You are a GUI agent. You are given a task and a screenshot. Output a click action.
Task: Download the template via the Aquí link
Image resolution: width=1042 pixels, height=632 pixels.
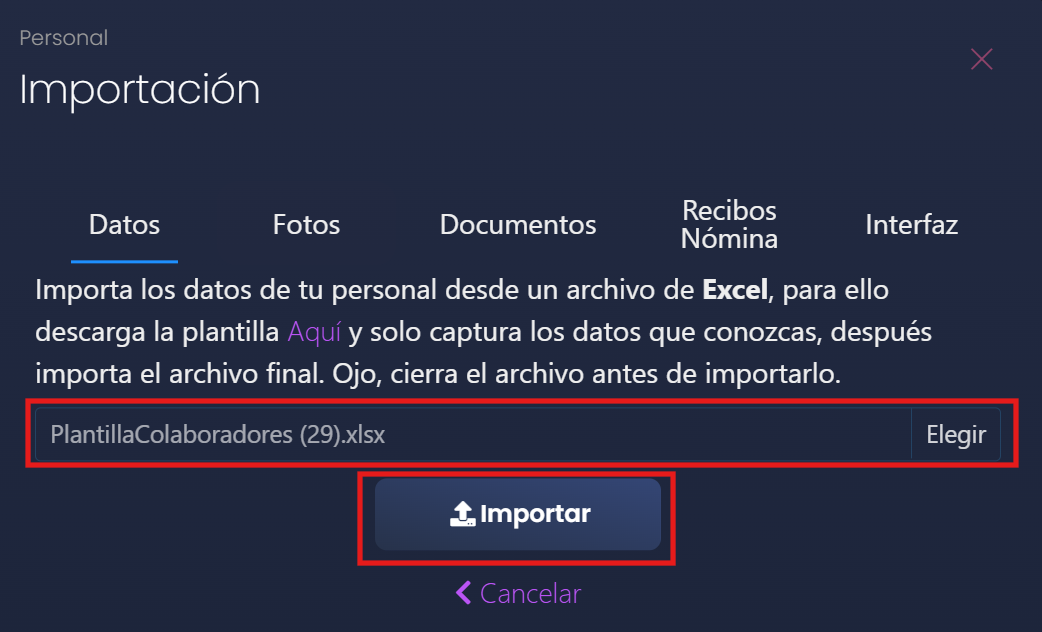coord(314,332)
